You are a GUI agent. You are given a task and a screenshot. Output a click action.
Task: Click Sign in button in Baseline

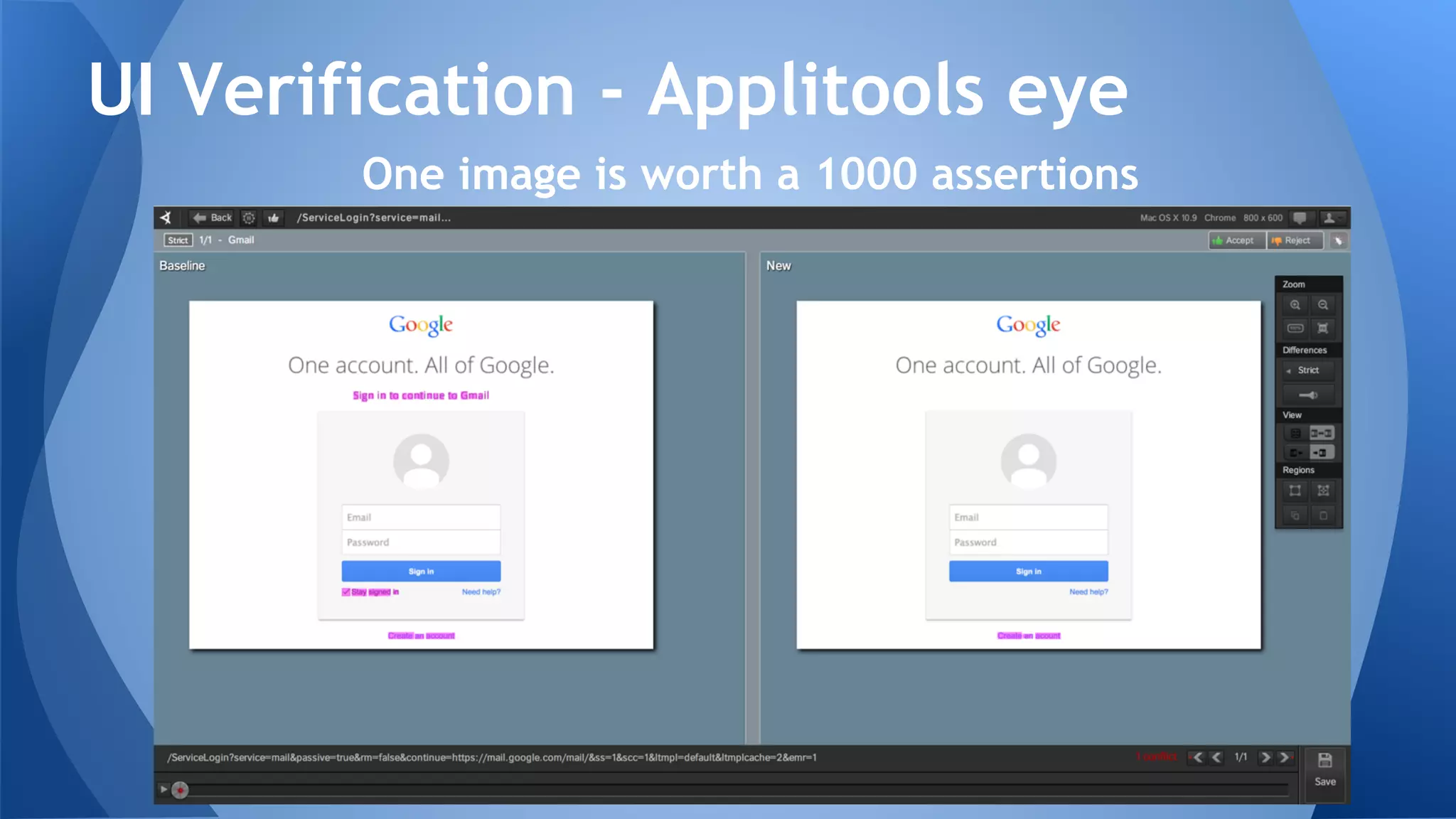pos(421,572)
